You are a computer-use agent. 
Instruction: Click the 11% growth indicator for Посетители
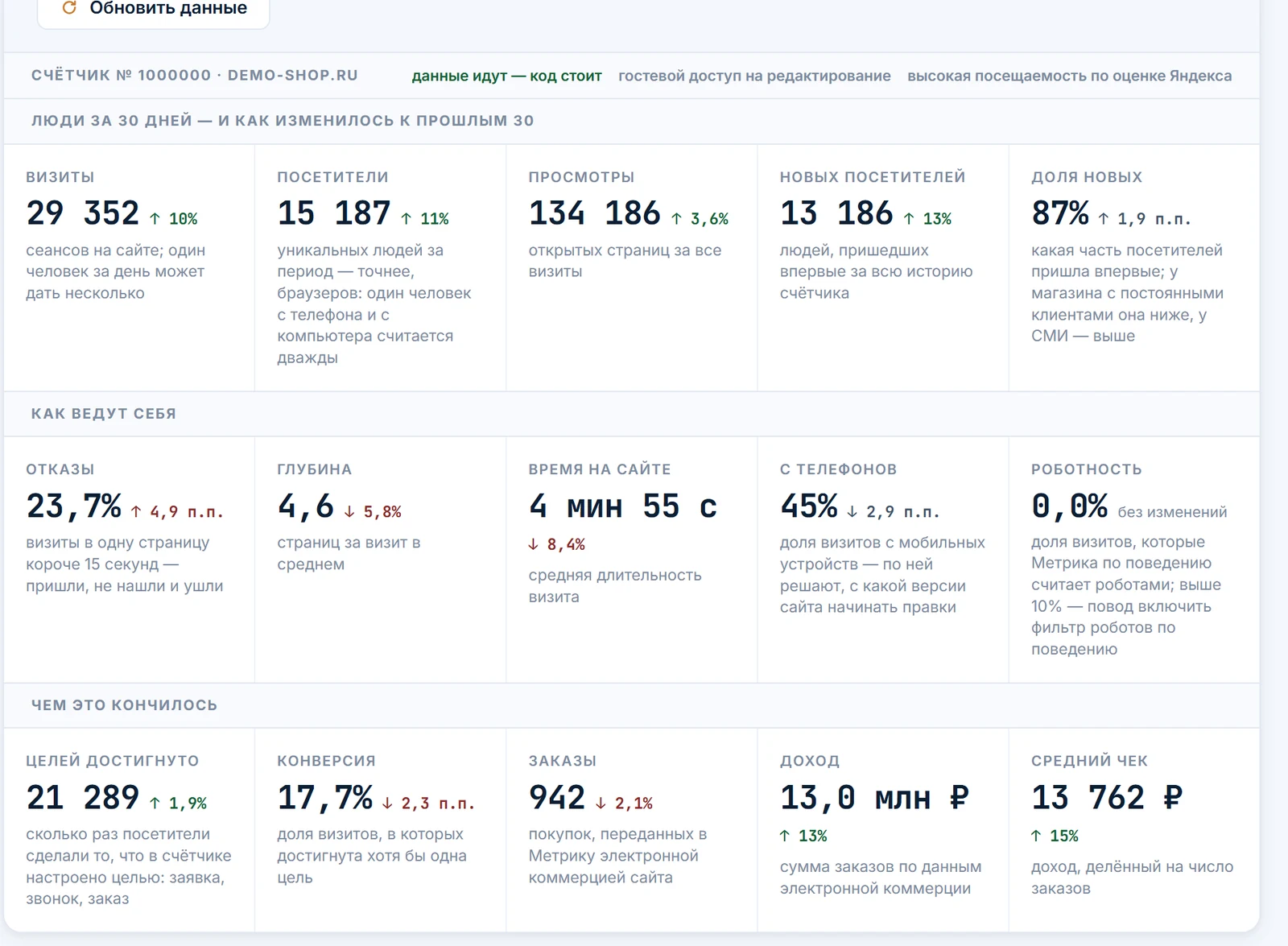tap(424, 219)
